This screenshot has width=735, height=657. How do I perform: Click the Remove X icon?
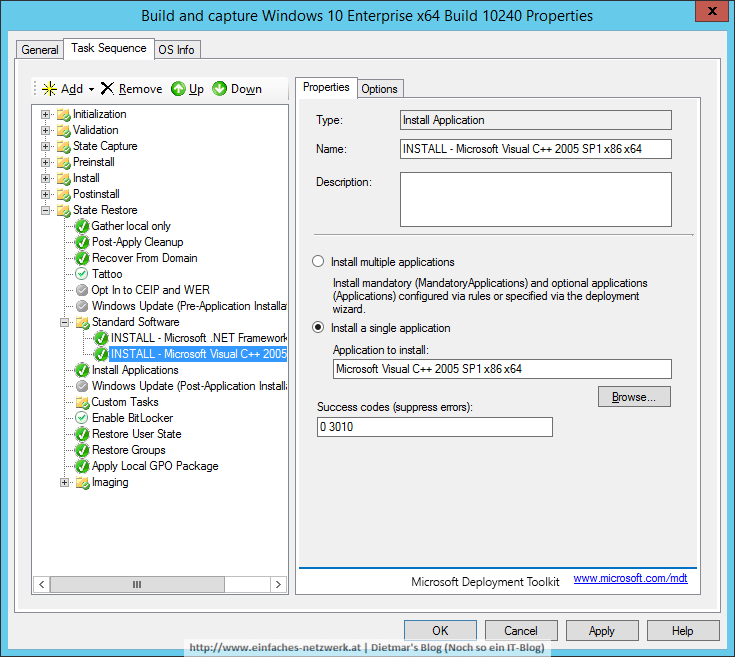[x=107, y=88]
